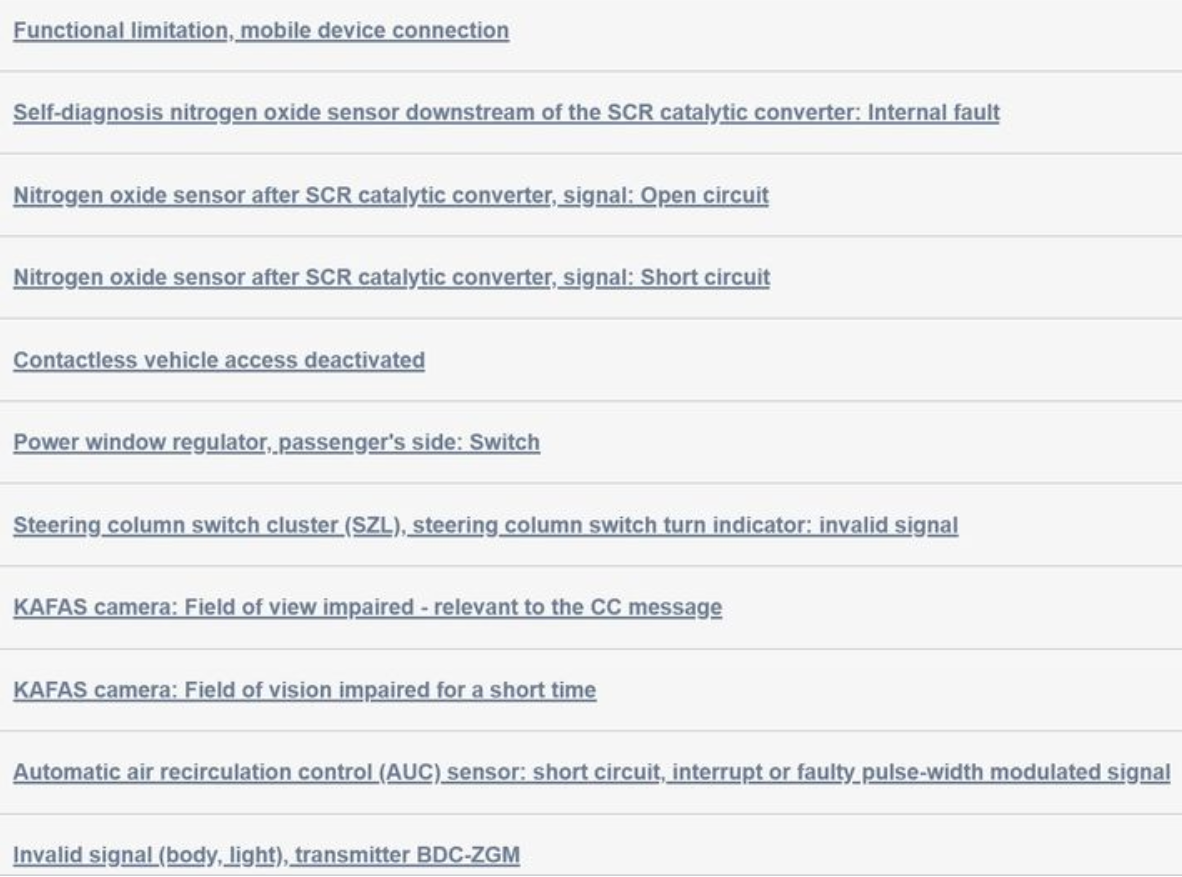Select the list row for mobile device connection fault
The width and height of the screenshot is (1182, 877).
pyautogui.click(x=591, y=35)
